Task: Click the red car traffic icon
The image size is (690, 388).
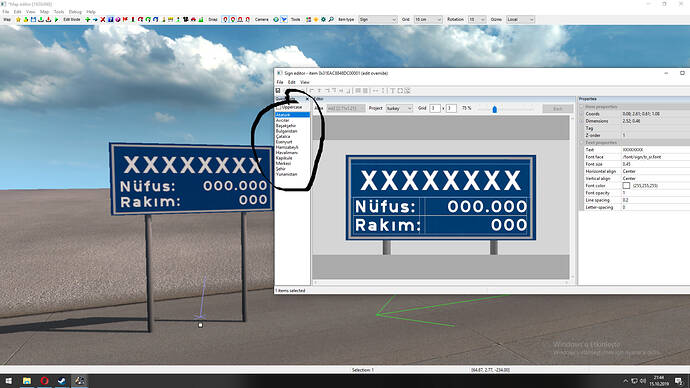Action: [193, 19]
